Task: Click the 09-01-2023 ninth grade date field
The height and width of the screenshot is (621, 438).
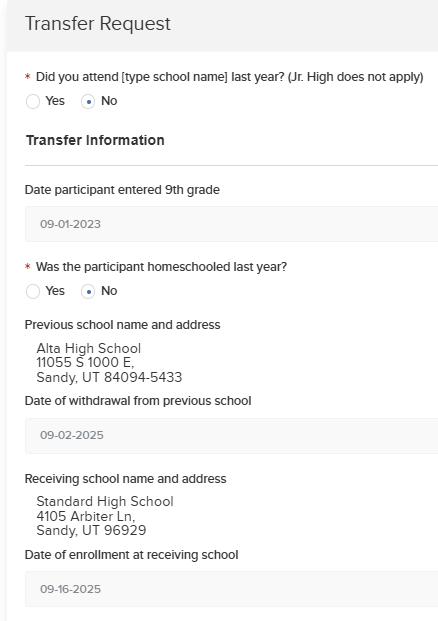Action: click(x=231, y=224)
